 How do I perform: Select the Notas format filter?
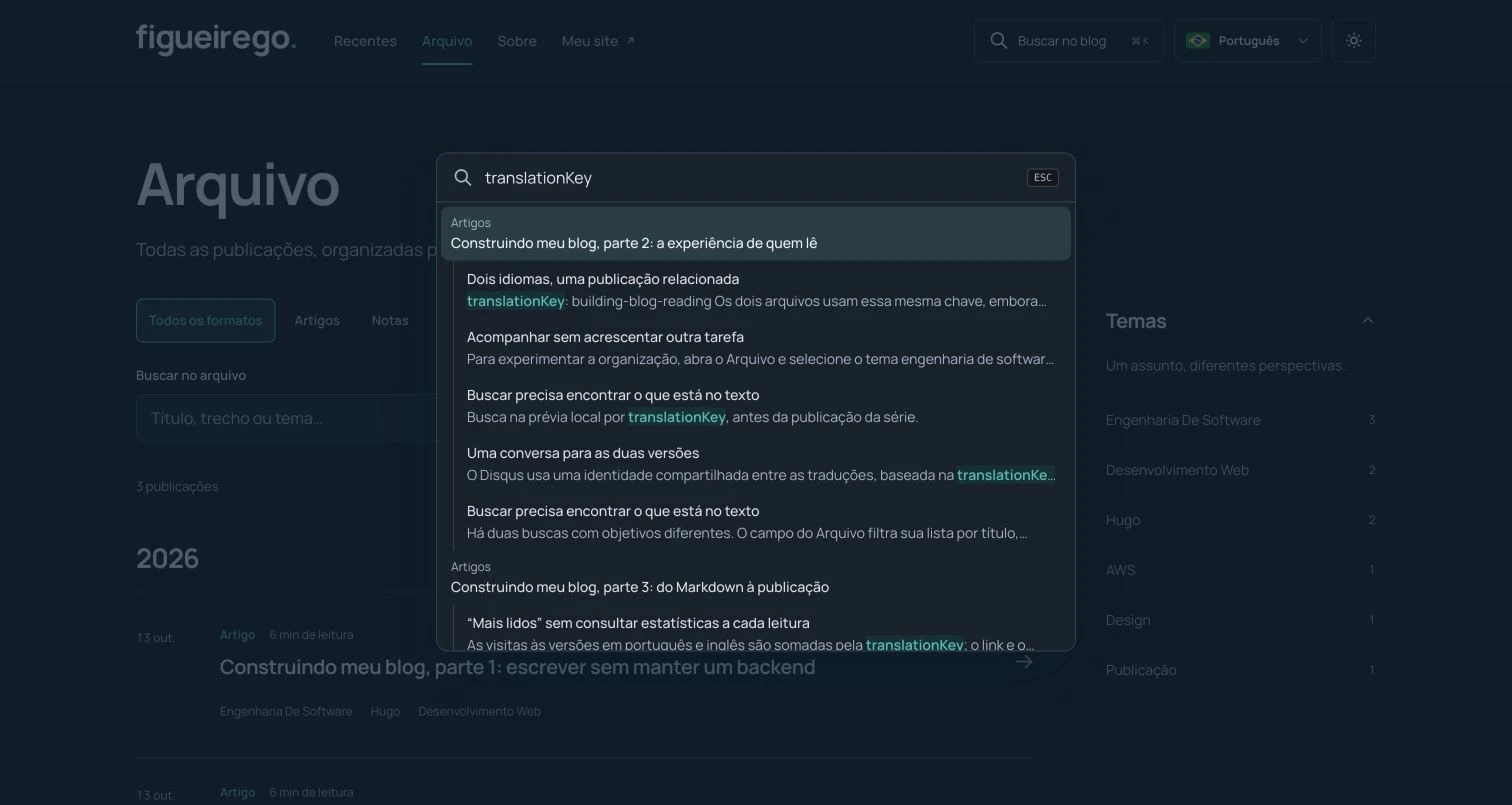390,320
